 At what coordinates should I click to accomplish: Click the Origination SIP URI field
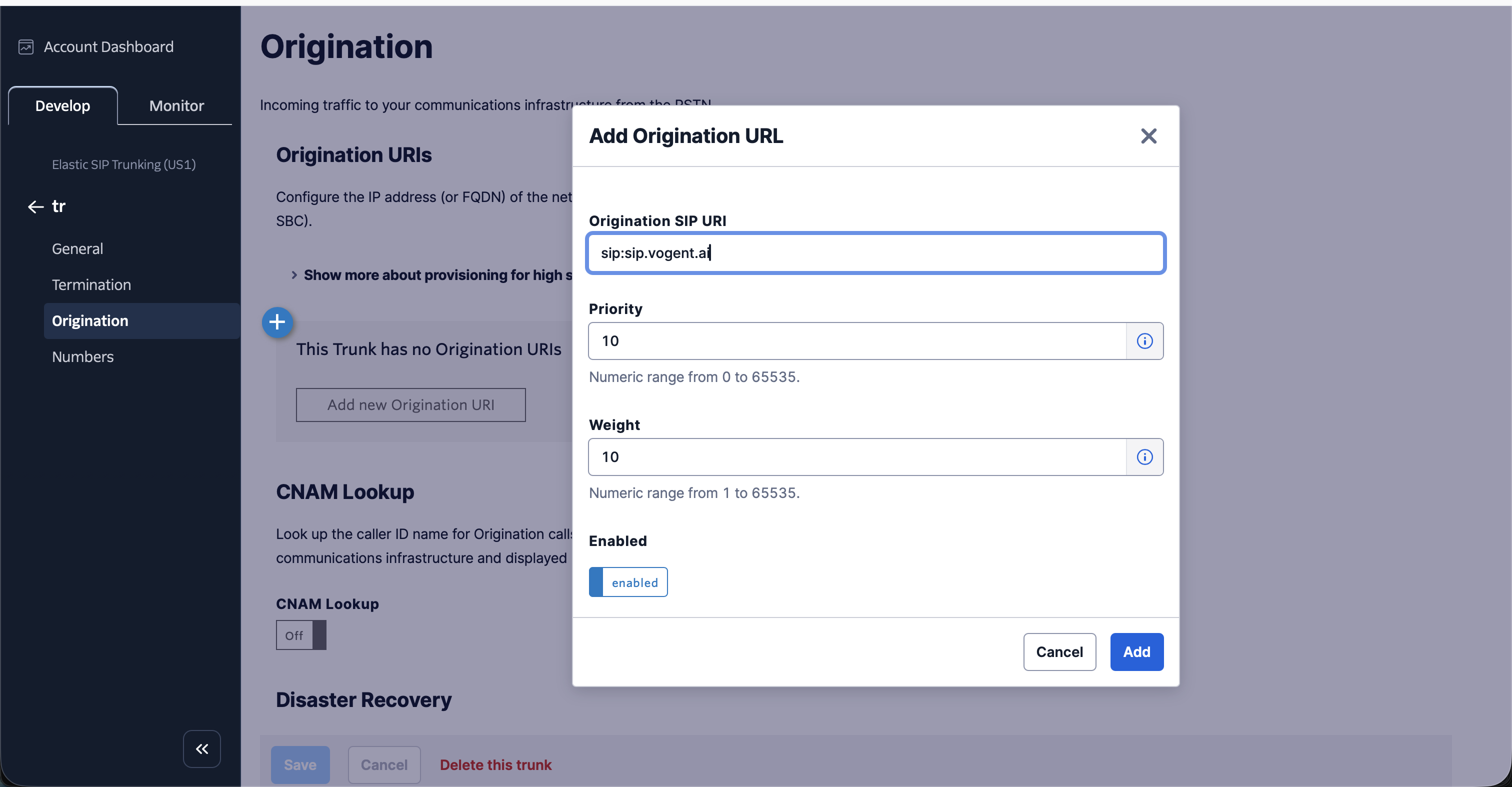pyautogui.click(x=875, y=253)
